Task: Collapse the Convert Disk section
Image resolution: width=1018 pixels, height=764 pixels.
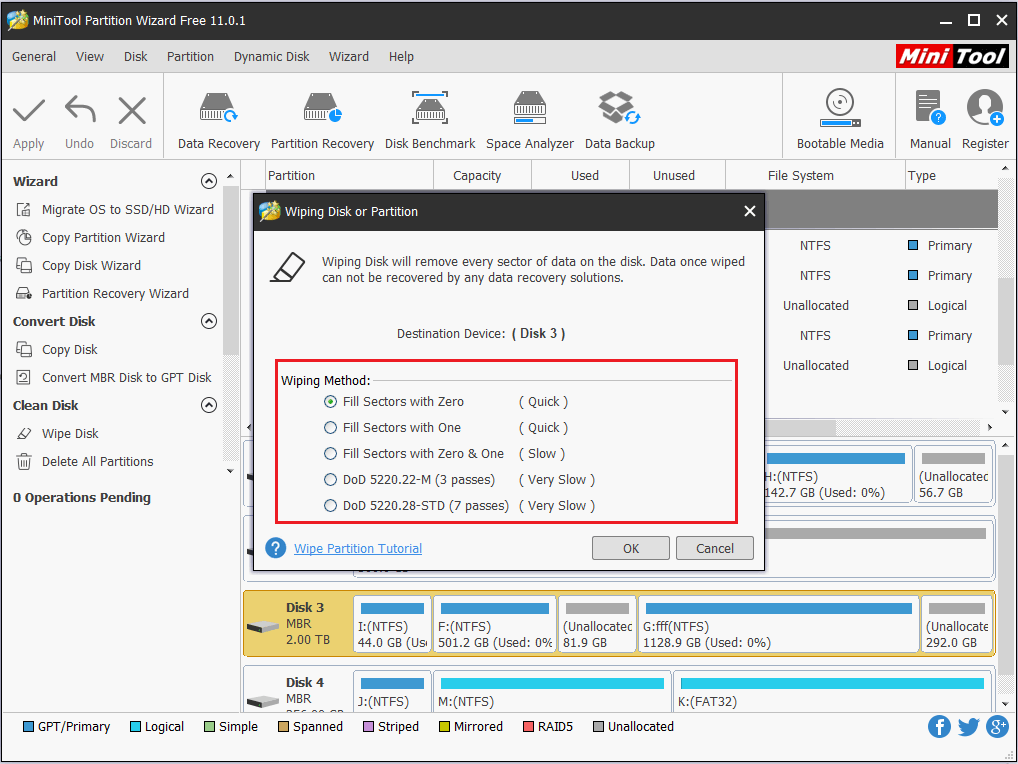Action: 208,321
